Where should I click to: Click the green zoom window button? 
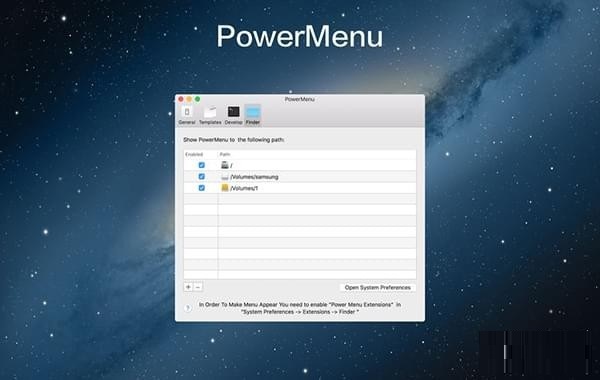click(197, 99)
